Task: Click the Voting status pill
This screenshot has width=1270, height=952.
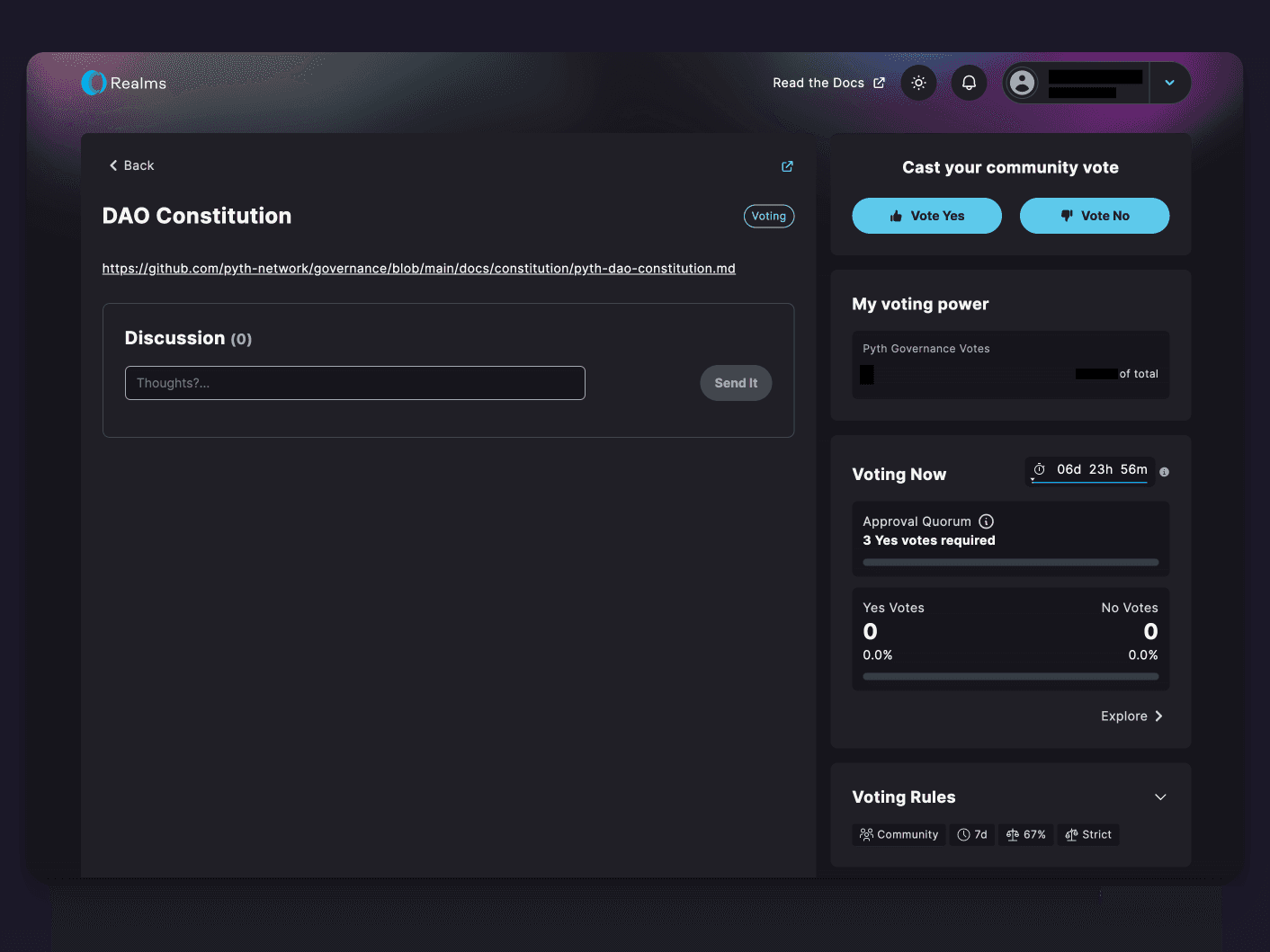Action: point(769,216)
